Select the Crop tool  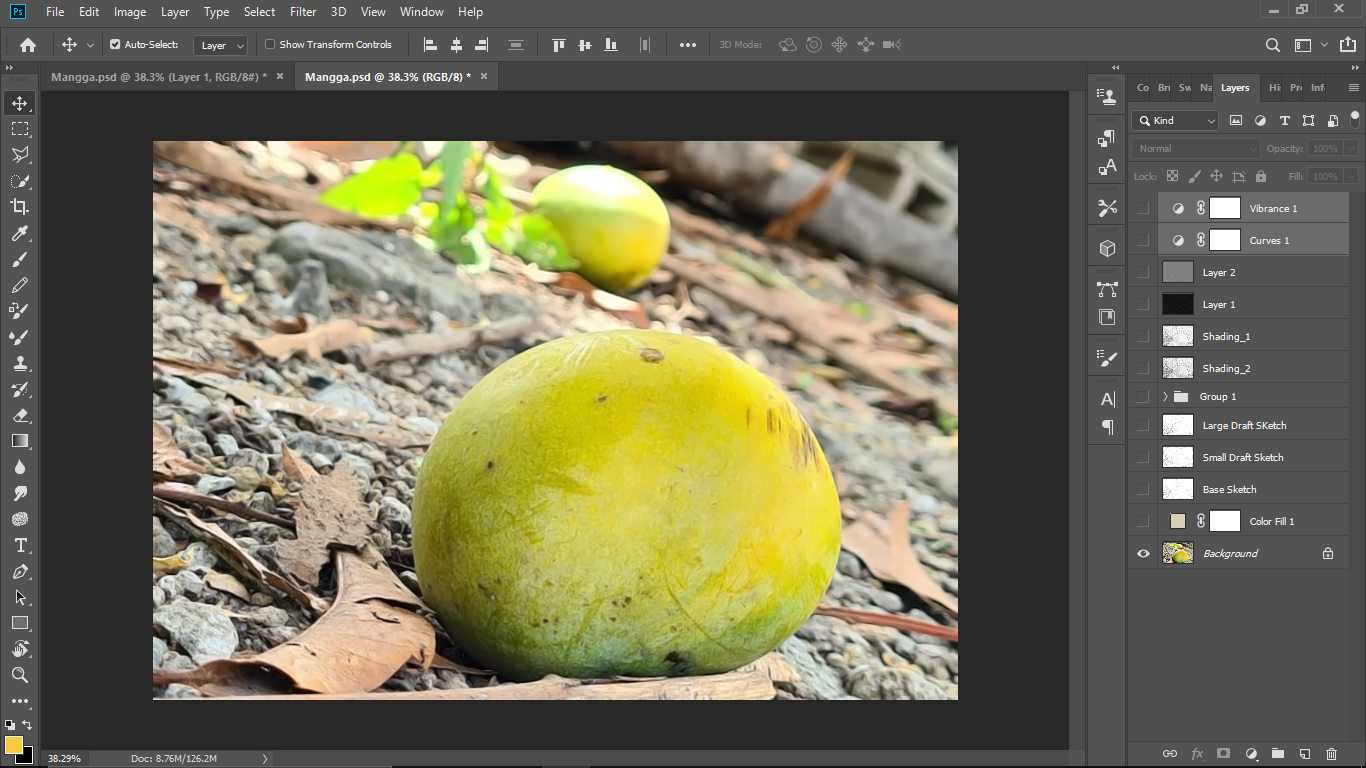20,207
